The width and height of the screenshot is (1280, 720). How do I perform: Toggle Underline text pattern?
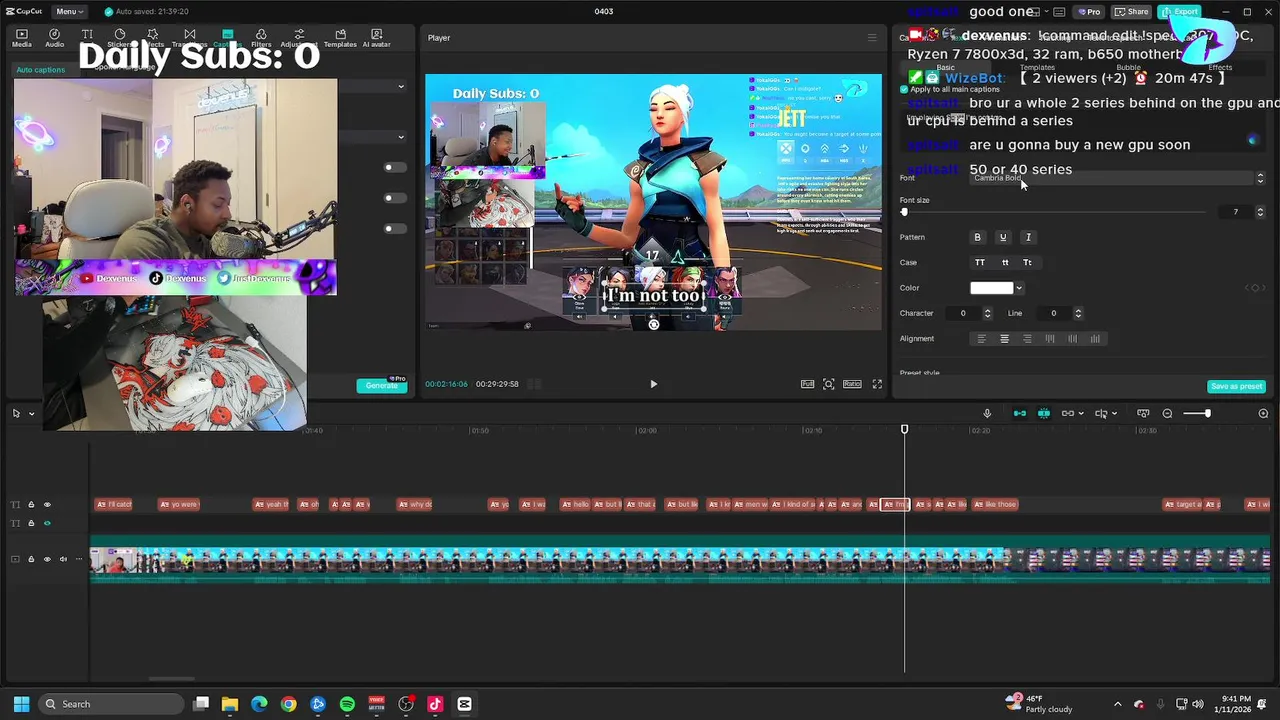pyautogui.click(x=1003, y=237)
